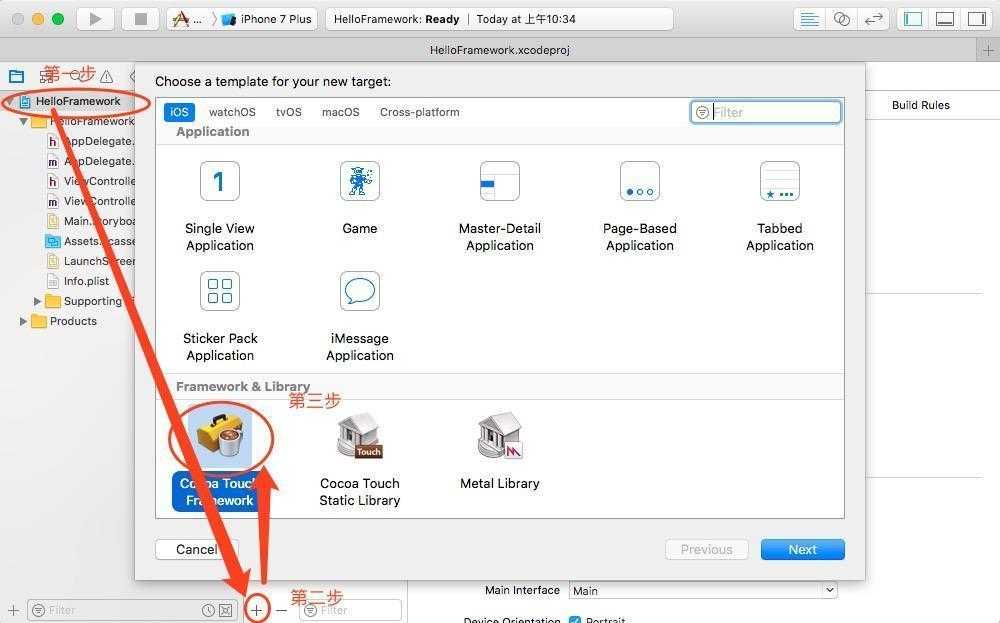Open the issue navigator warning icon
This screenshot has width=1000, height=623.
tap(107, 77)
